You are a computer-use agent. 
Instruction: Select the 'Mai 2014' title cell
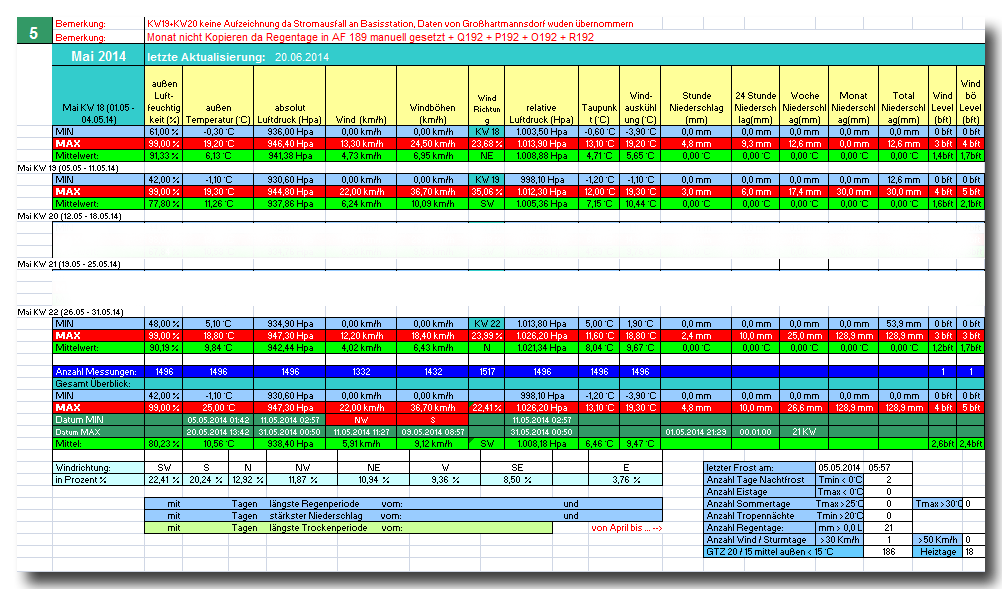(98, 56)
